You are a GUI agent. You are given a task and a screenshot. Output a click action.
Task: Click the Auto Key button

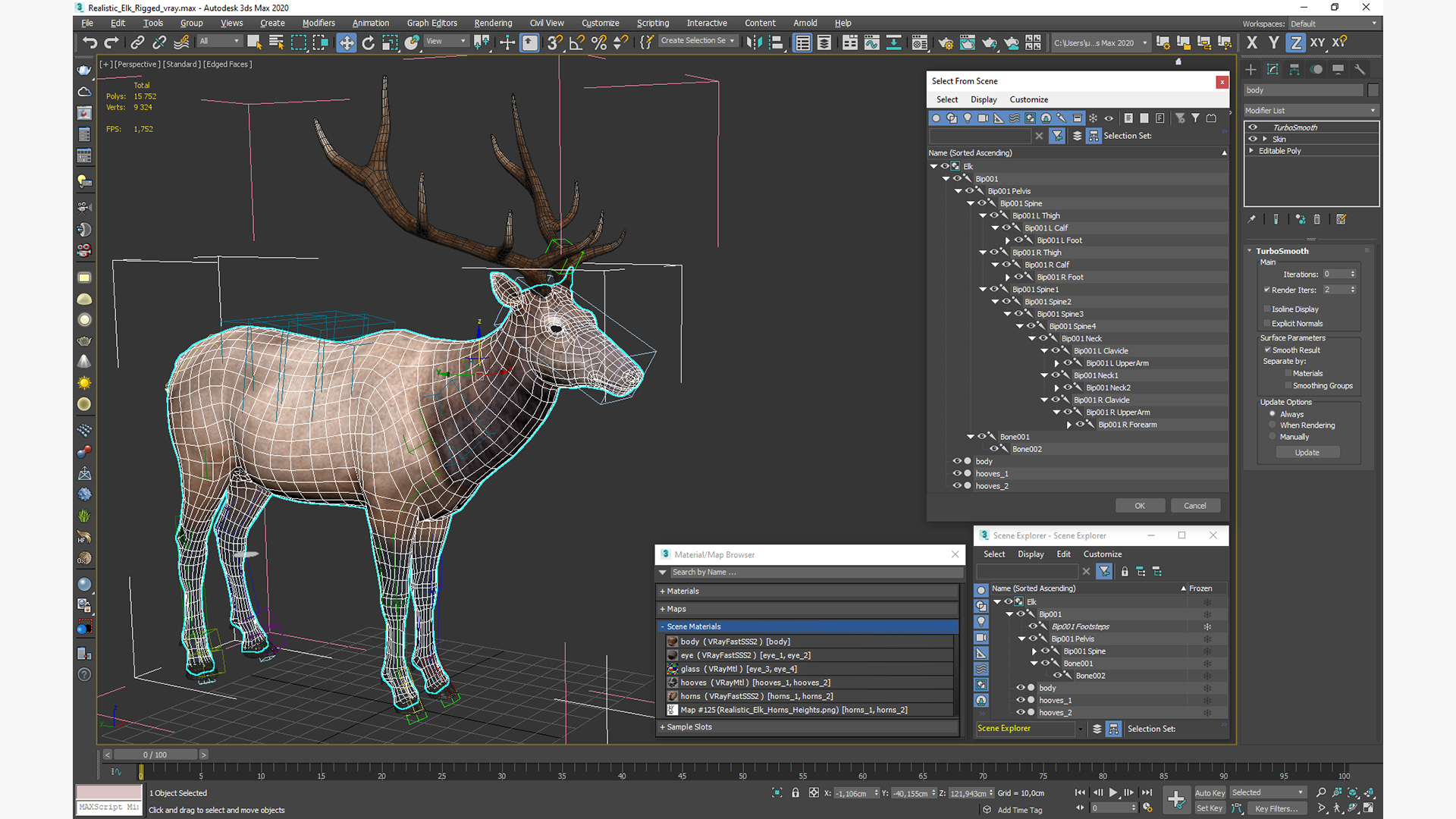pyautogui.click(x=1210, y=792)
